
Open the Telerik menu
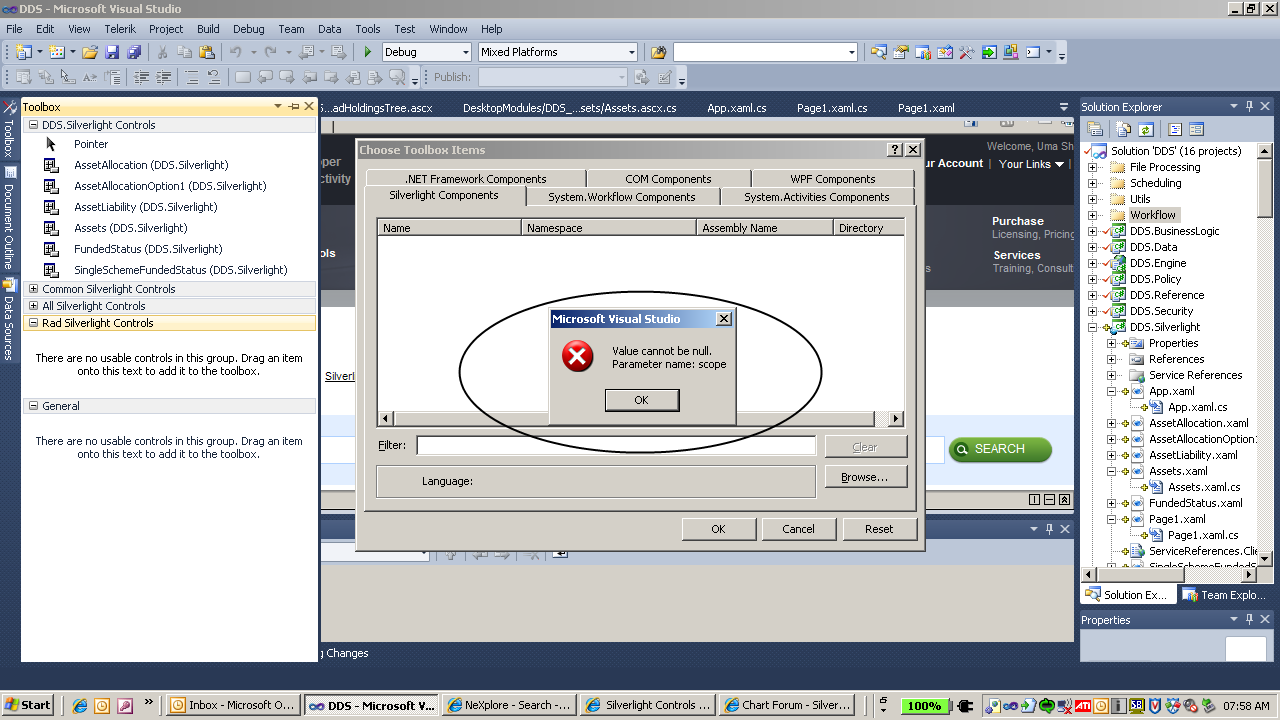point(120,29)
